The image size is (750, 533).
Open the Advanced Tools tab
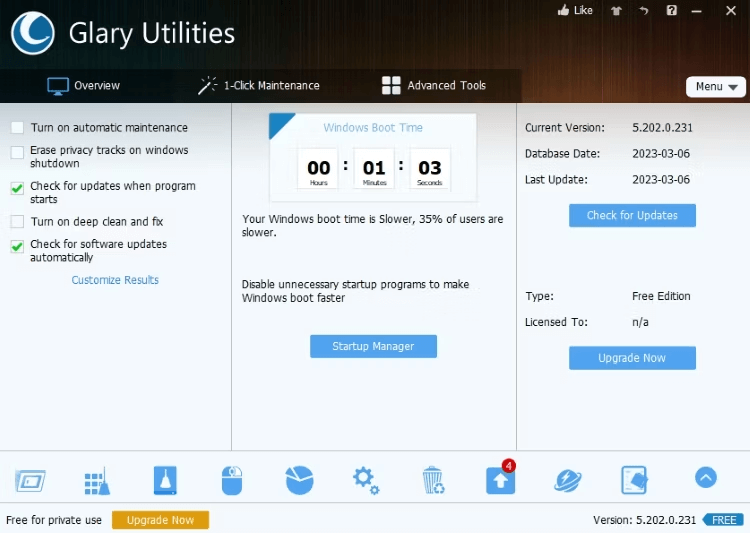point(434,86)
